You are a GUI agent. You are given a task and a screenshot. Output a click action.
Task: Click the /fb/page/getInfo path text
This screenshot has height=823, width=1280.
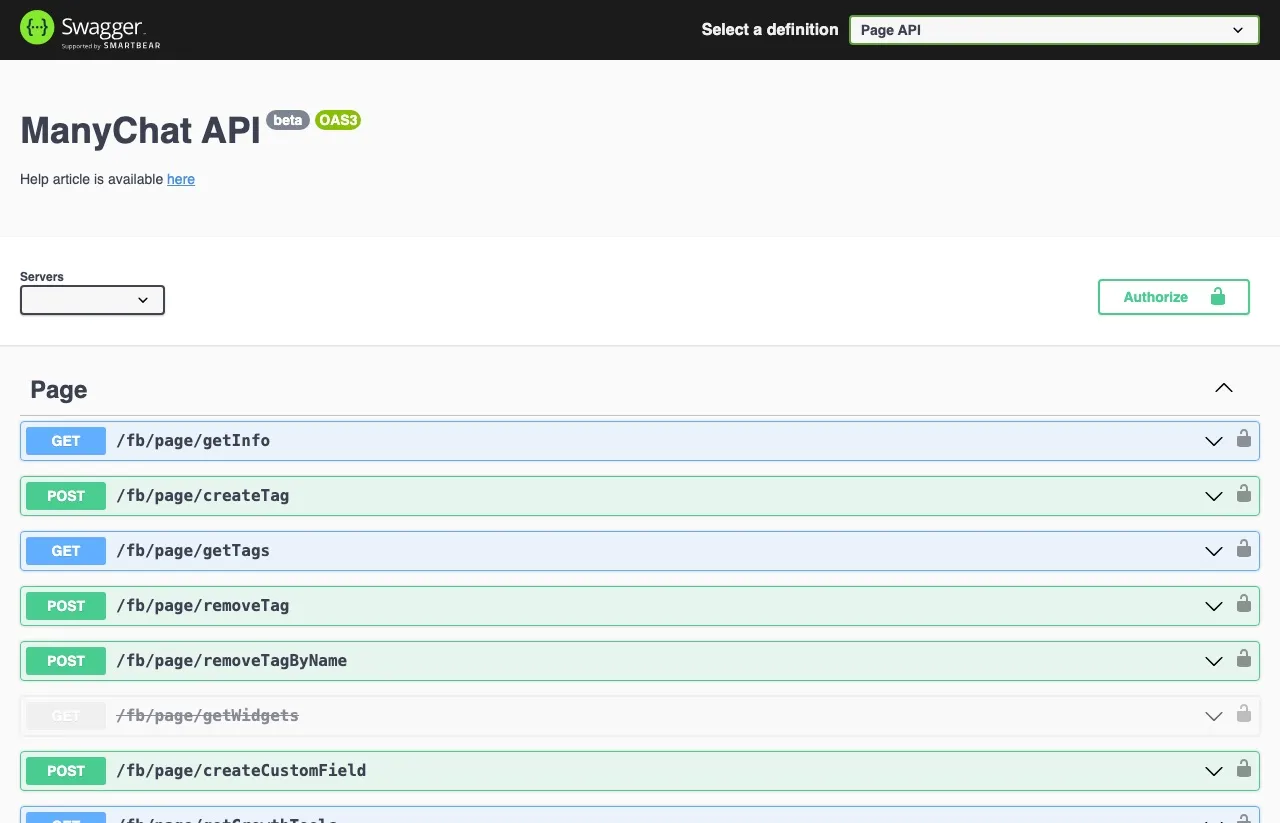(x=193, y=441)
